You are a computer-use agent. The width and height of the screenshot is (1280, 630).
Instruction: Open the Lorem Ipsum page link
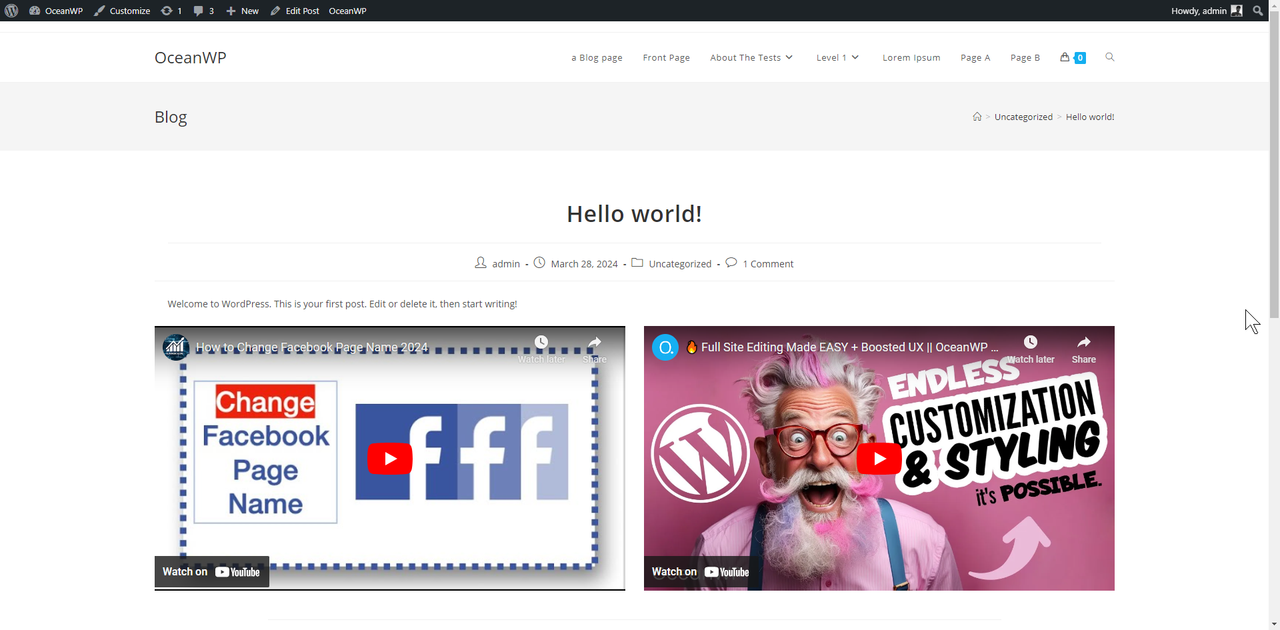click(911, 57)
